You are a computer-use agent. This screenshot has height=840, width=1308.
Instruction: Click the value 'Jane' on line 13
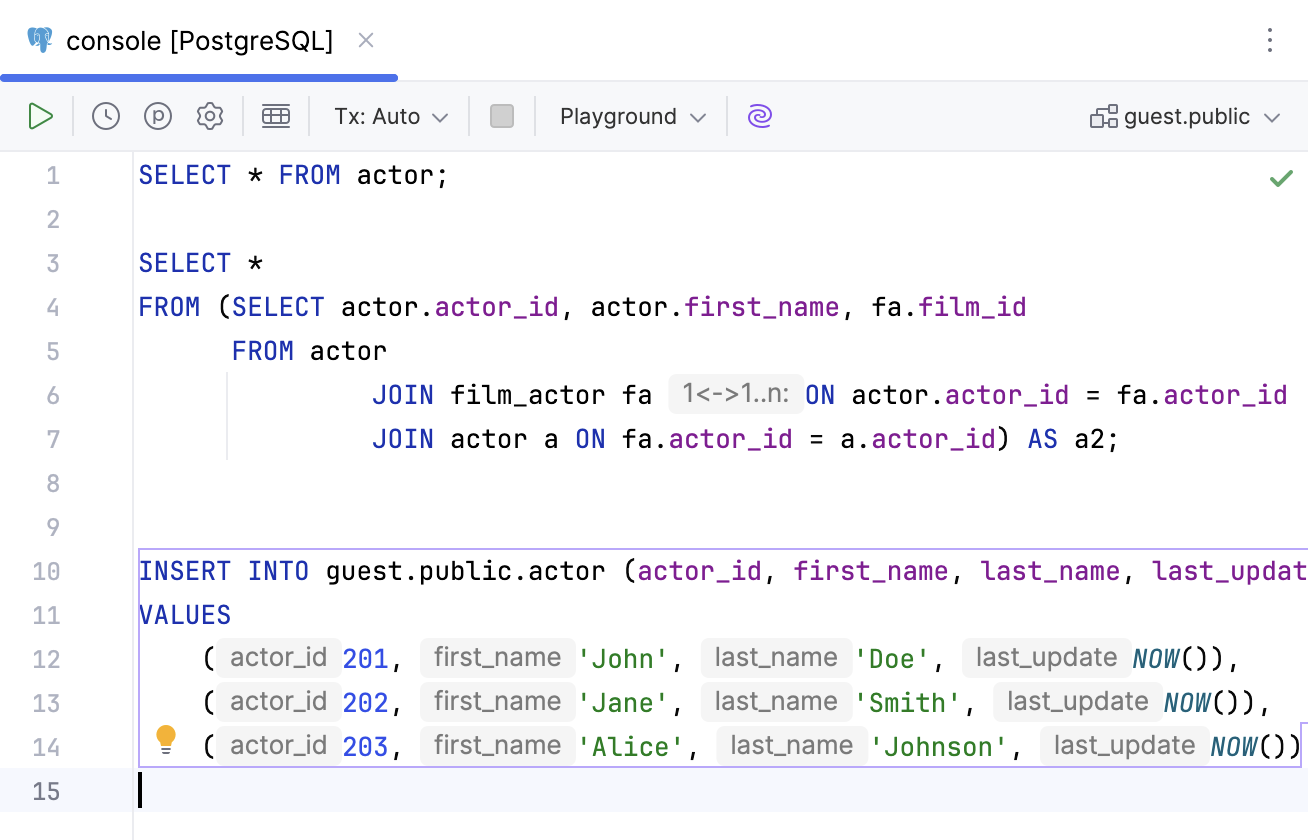click(x=624, y=703)
